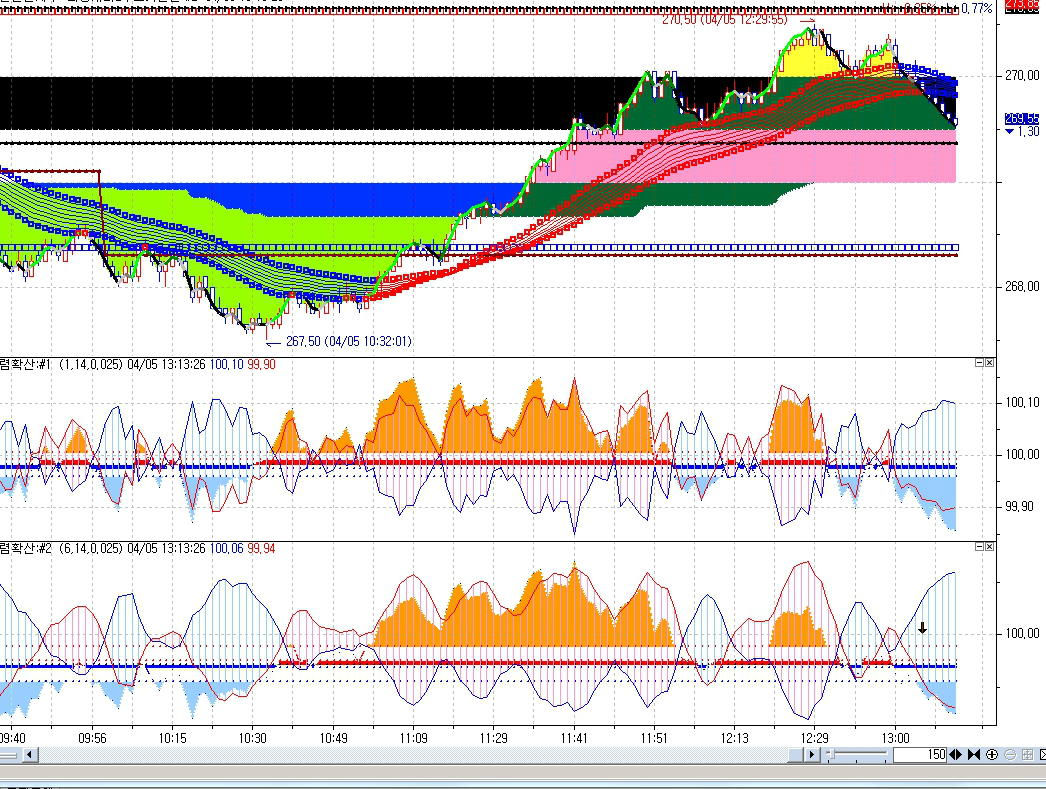Viewport: 1046px width, 789px height.
Task: Click the grid layout icon in bottom toolbar
Action: pyautogui.click(x=1026, y=755)
